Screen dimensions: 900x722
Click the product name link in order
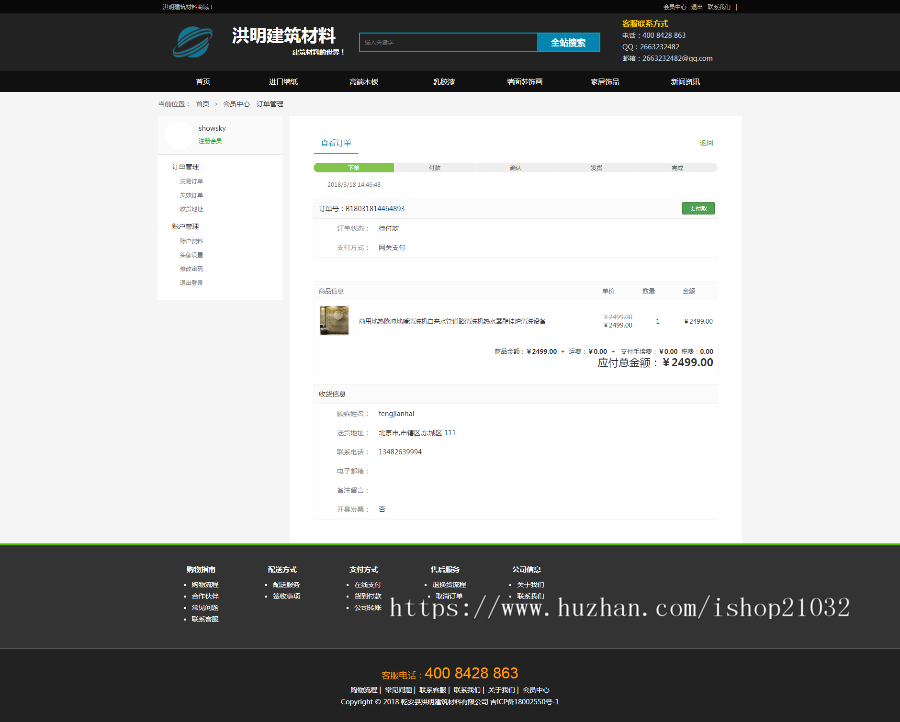coord(452,321)
